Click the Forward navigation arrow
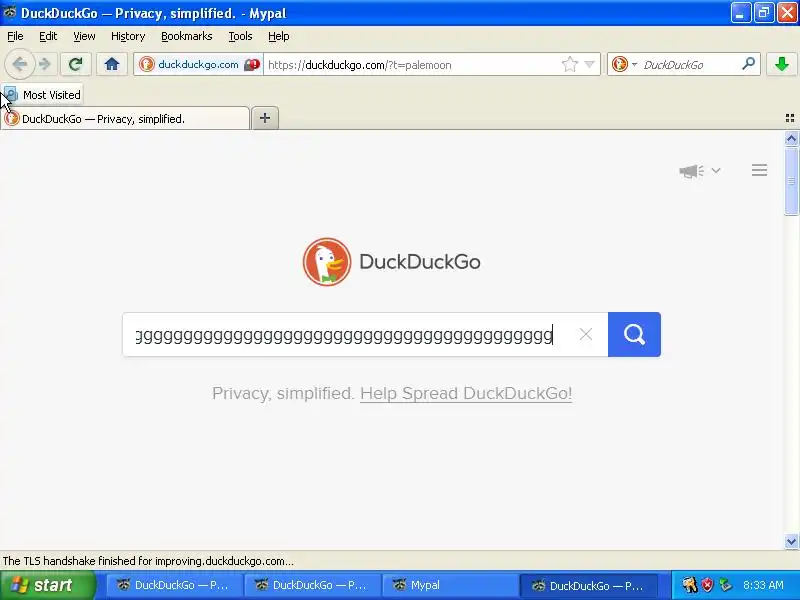This screenshot has width=800, height=600. pyautogui.click(x=45, y=64)
